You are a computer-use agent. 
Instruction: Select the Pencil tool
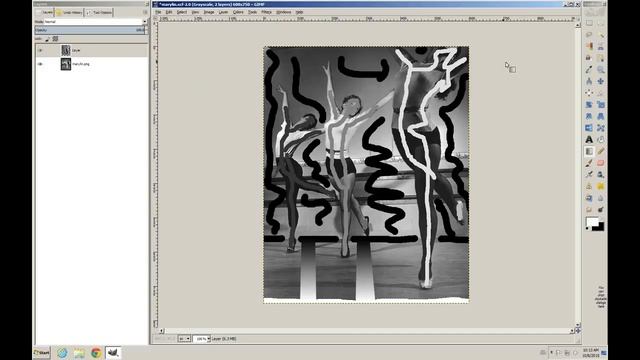point(600,151)
